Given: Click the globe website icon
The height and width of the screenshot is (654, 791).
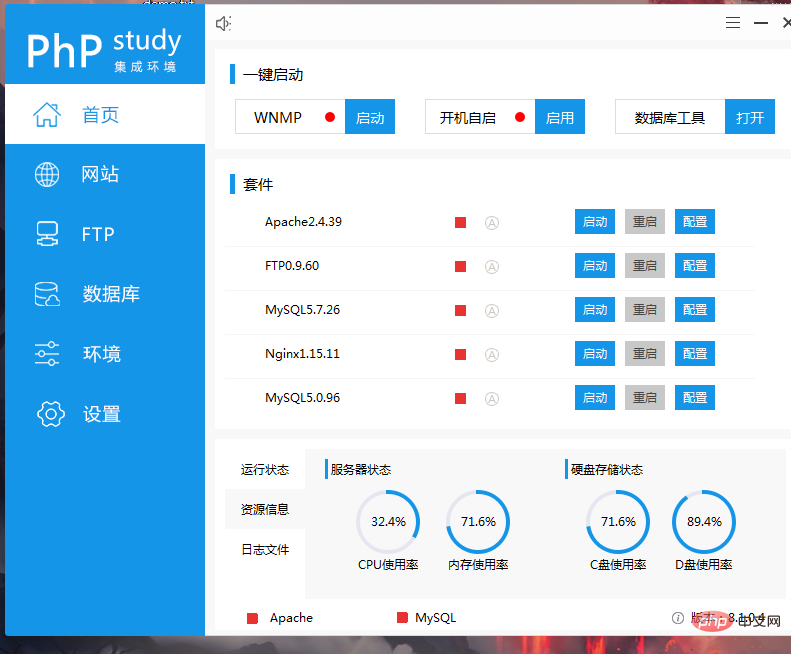Looking at the screenshot, I should pyautogui.click(x=47, y=175).
